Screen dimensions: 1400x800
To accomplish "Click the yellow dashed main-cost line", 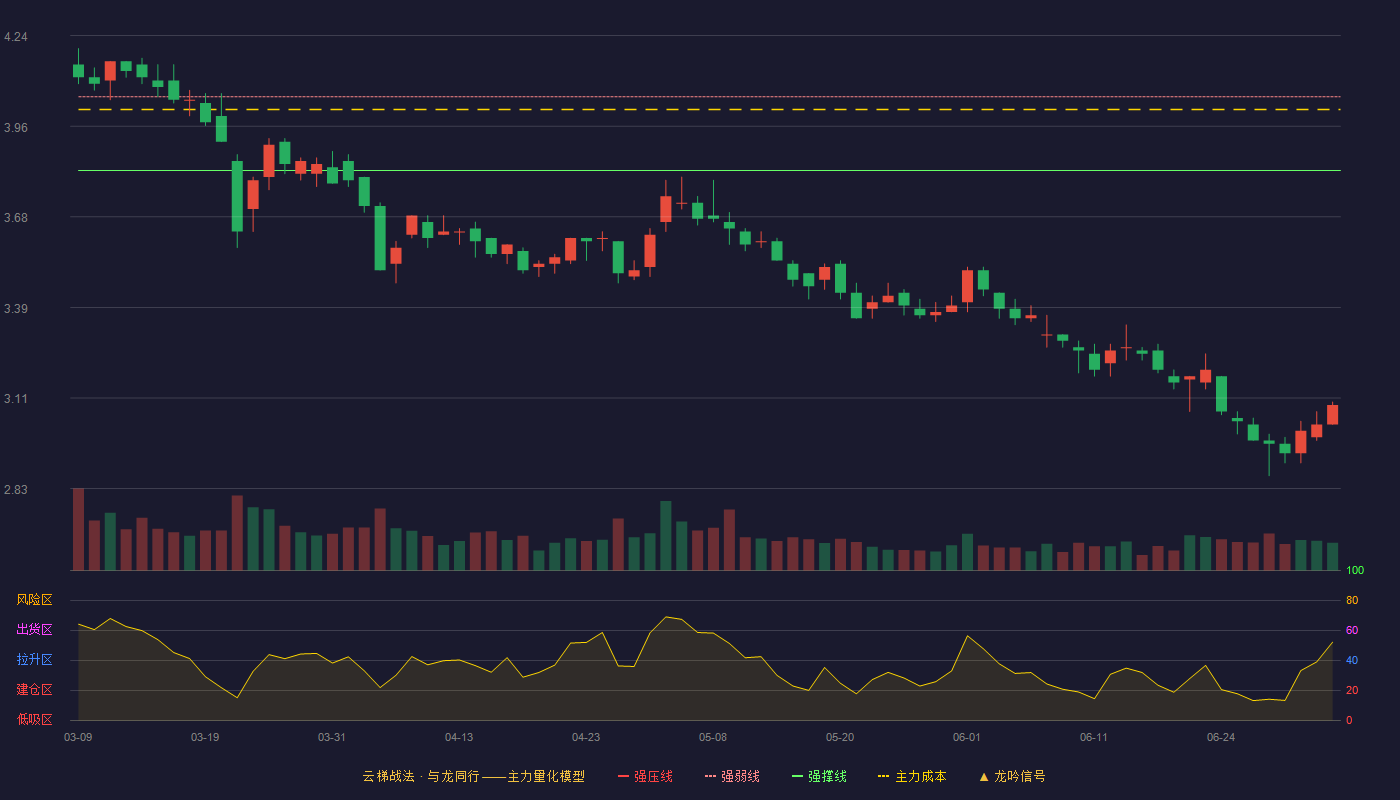I will (x=709, y=110).
